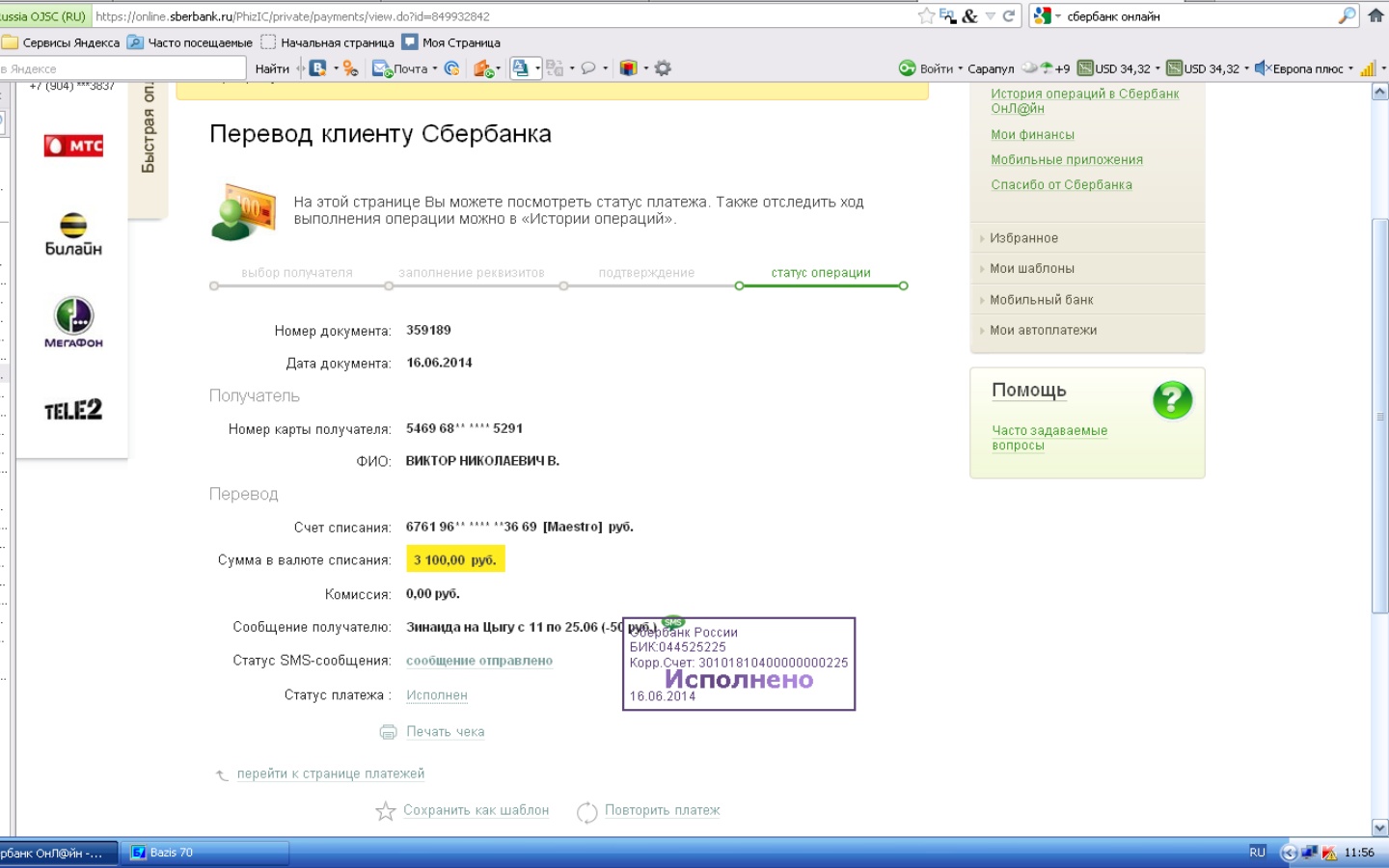
Task: Go to browser home page icon
Action: pos(1375,15)
